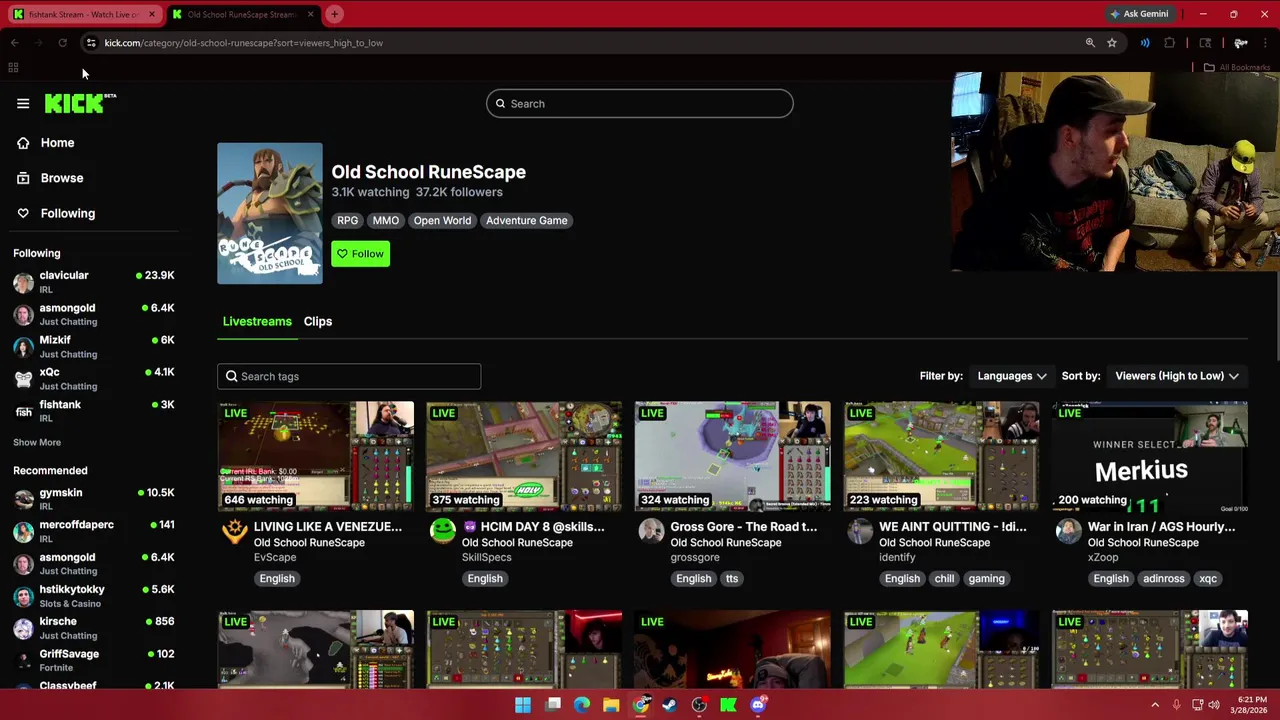Select the chill tag on identify stream
This screenshot has width=1280, height=720.
click(x=944, y=579)
